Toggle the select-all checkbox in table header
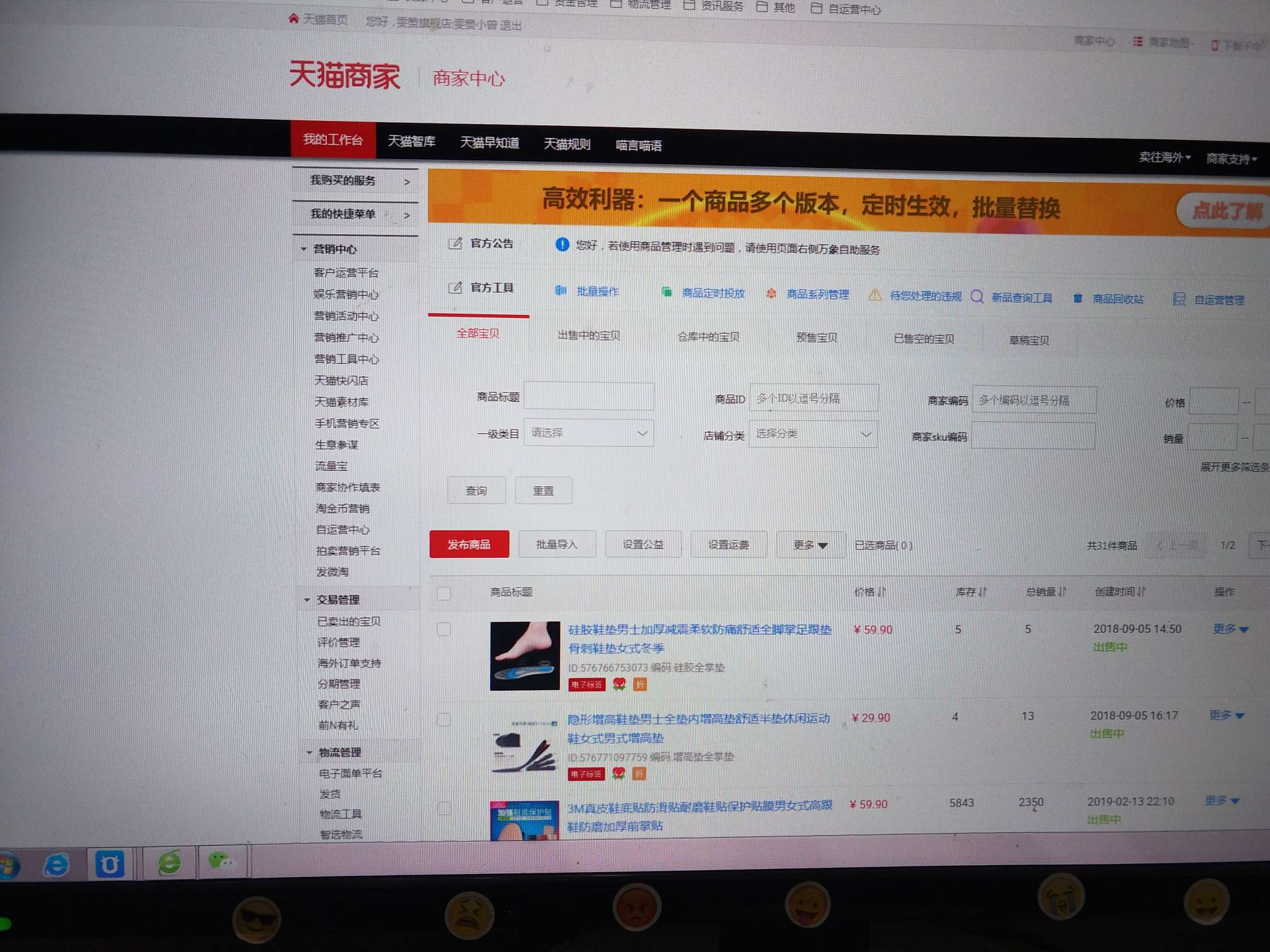This screenshot has width=1270, height=952. click(443, 593)
